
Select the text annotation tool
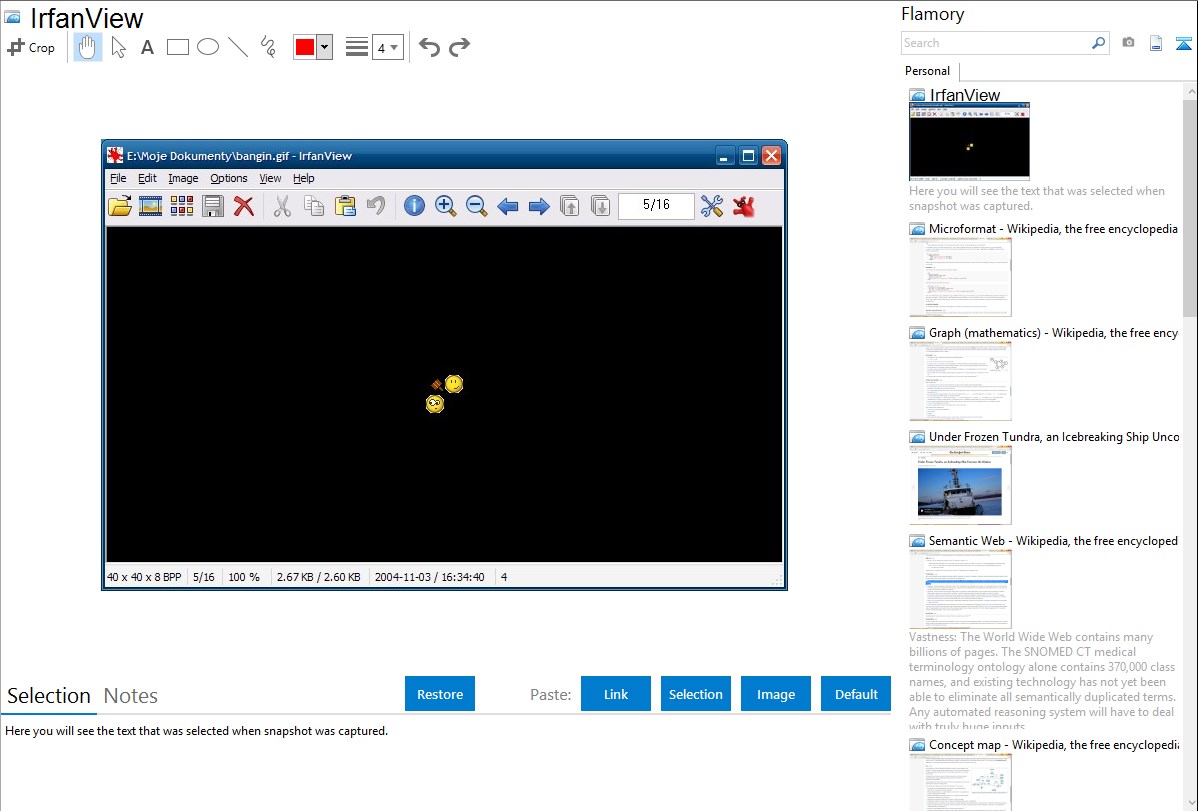coord(147,47)
